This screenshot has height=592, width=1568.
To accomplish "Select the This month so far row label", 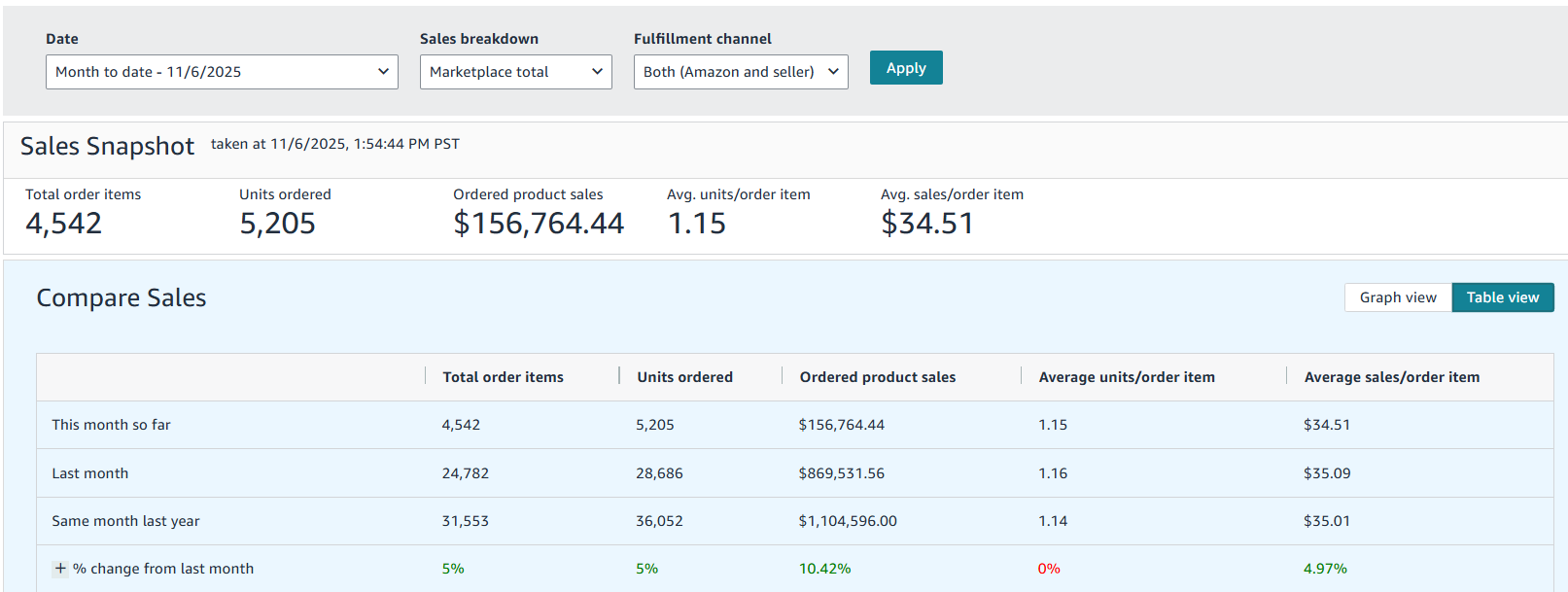I will click(x=111, y=425).
